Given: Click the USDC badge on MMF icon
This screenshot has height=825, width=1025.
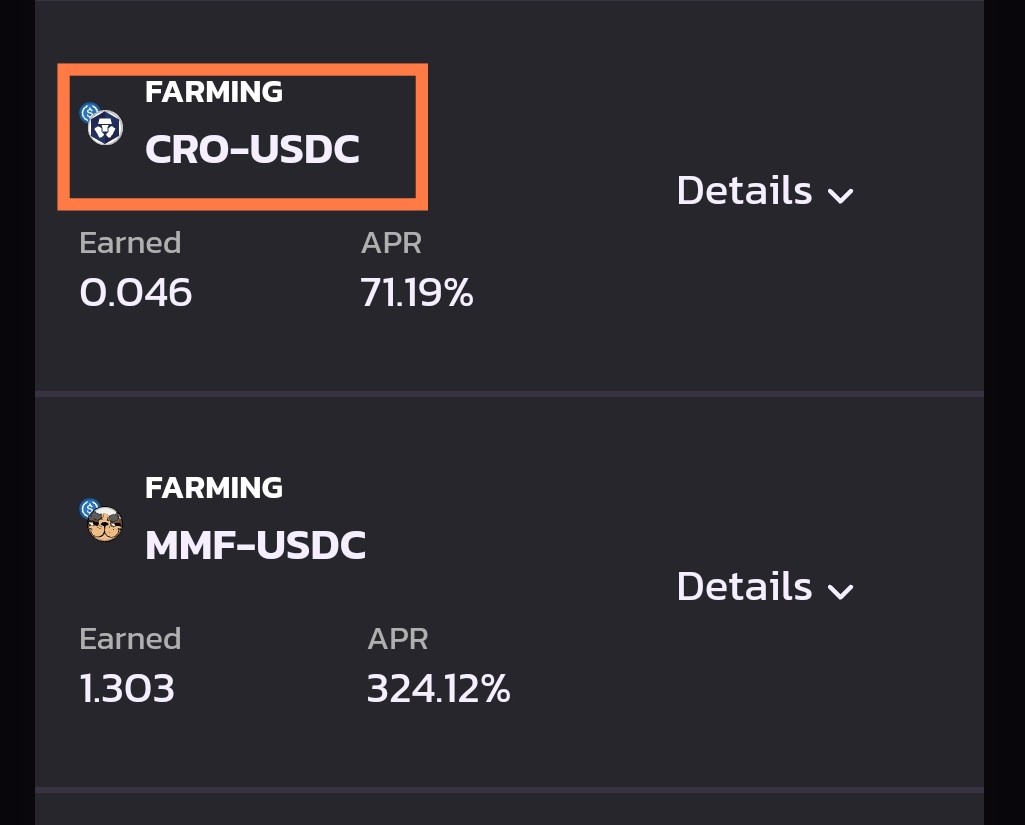Looking at the screenshot, I should point(90,508).
